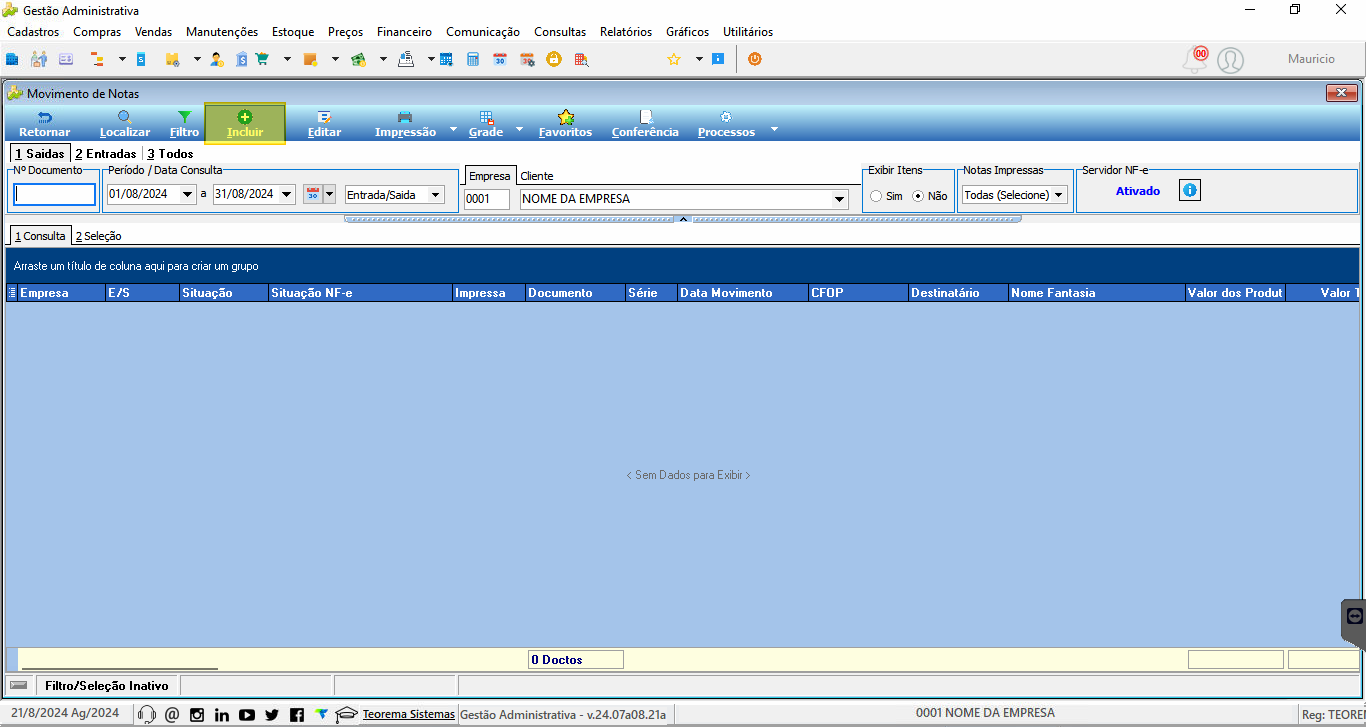Click the green money toolbar icon
Screen dimensions: 1366x727
358,59
